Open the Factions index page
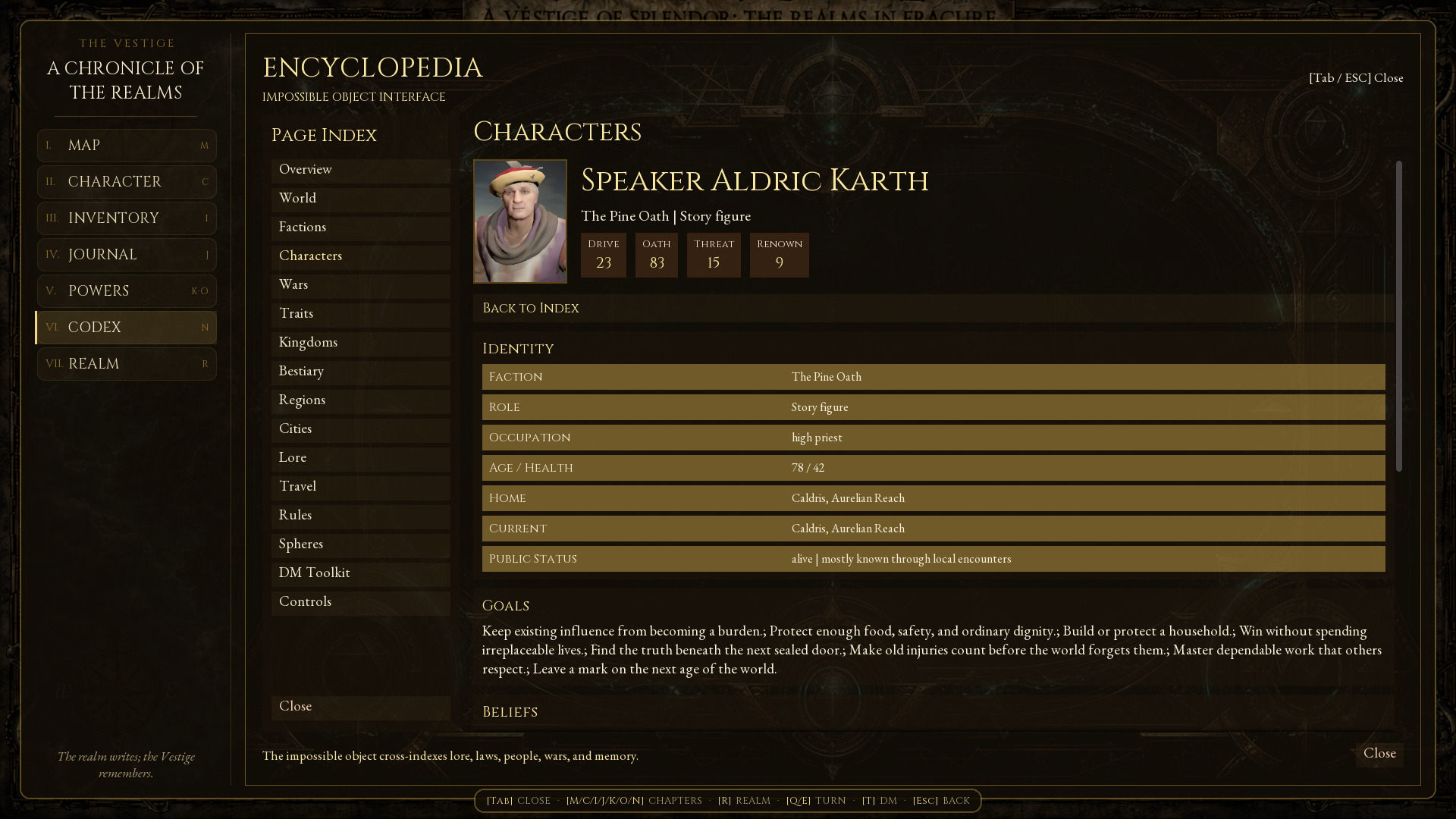Viewport: 1456px width, 819px height. (360, 227)
